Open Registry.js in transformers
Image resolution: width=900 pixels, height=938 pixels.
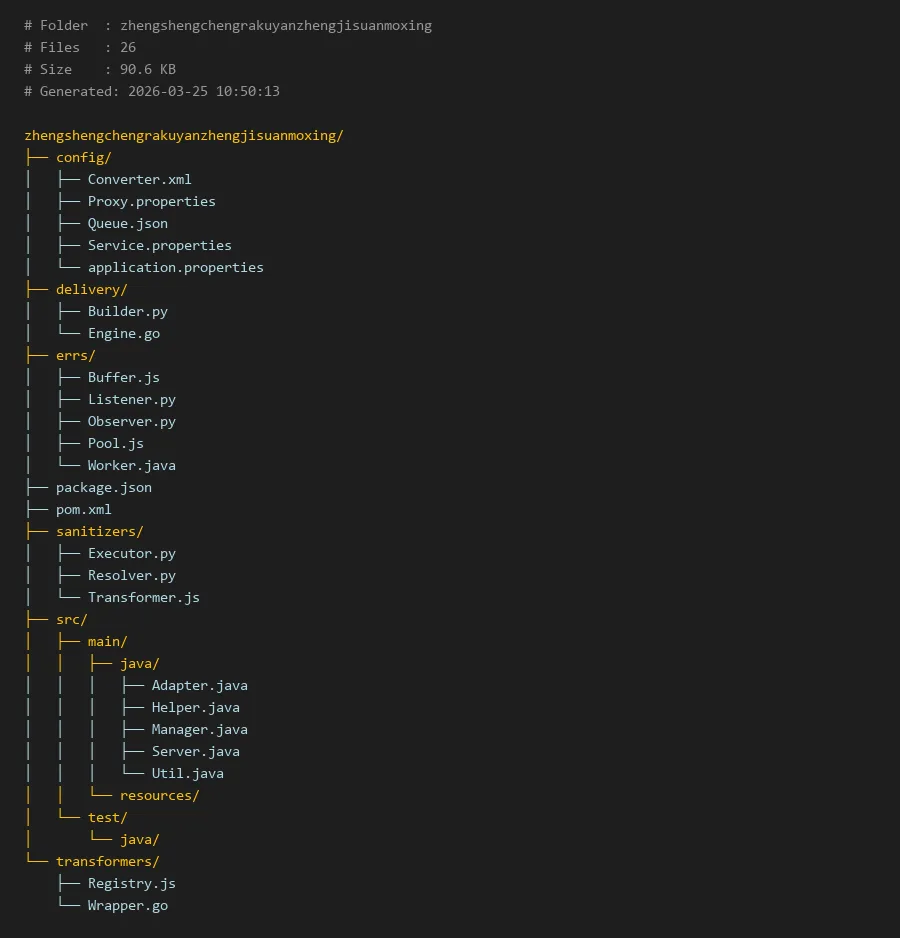coord(131,883)
